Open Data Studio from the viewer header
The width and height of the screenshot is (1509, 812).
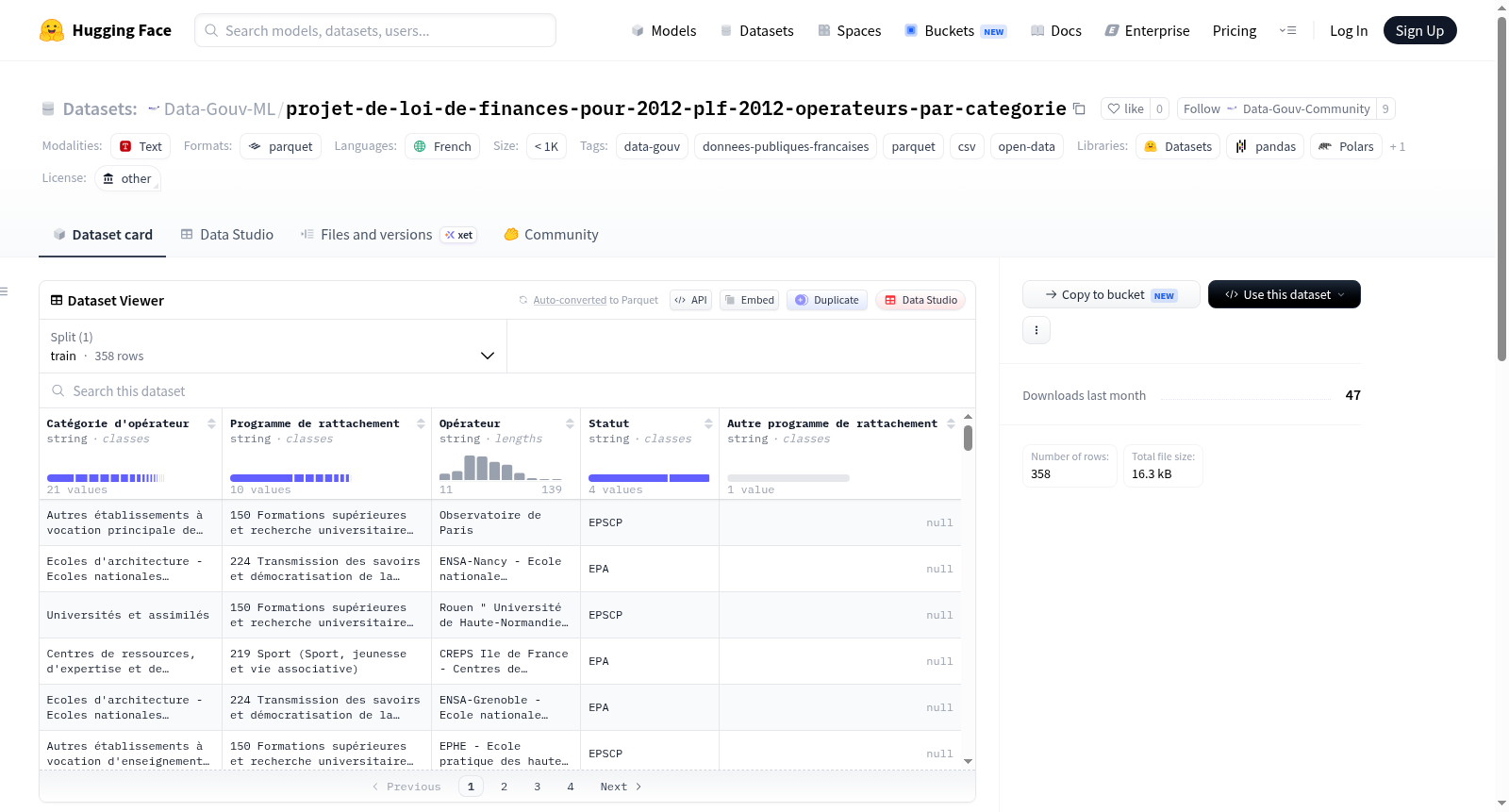coord(920,300)
